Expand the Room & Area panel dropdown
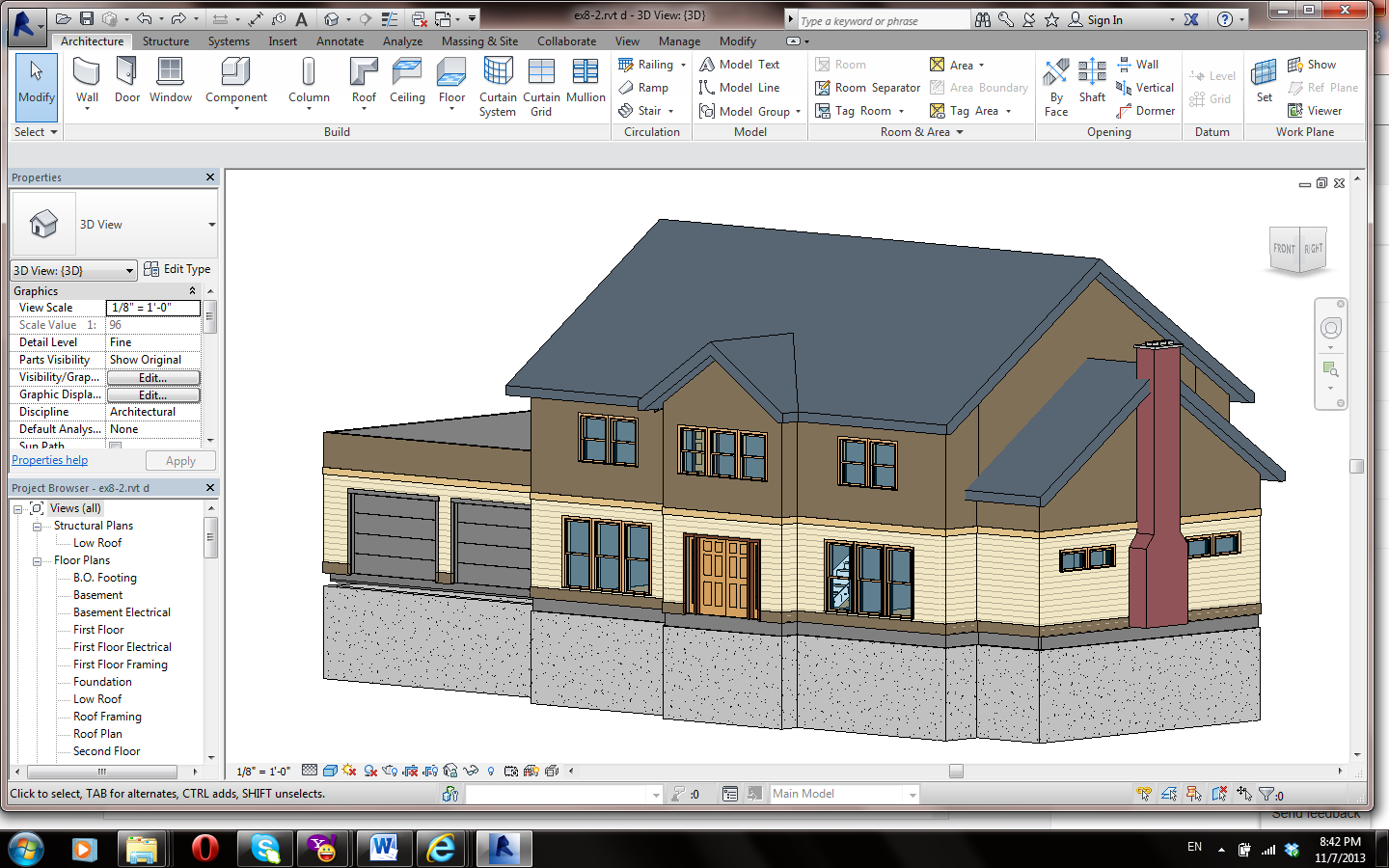 (x=960, y=132)
